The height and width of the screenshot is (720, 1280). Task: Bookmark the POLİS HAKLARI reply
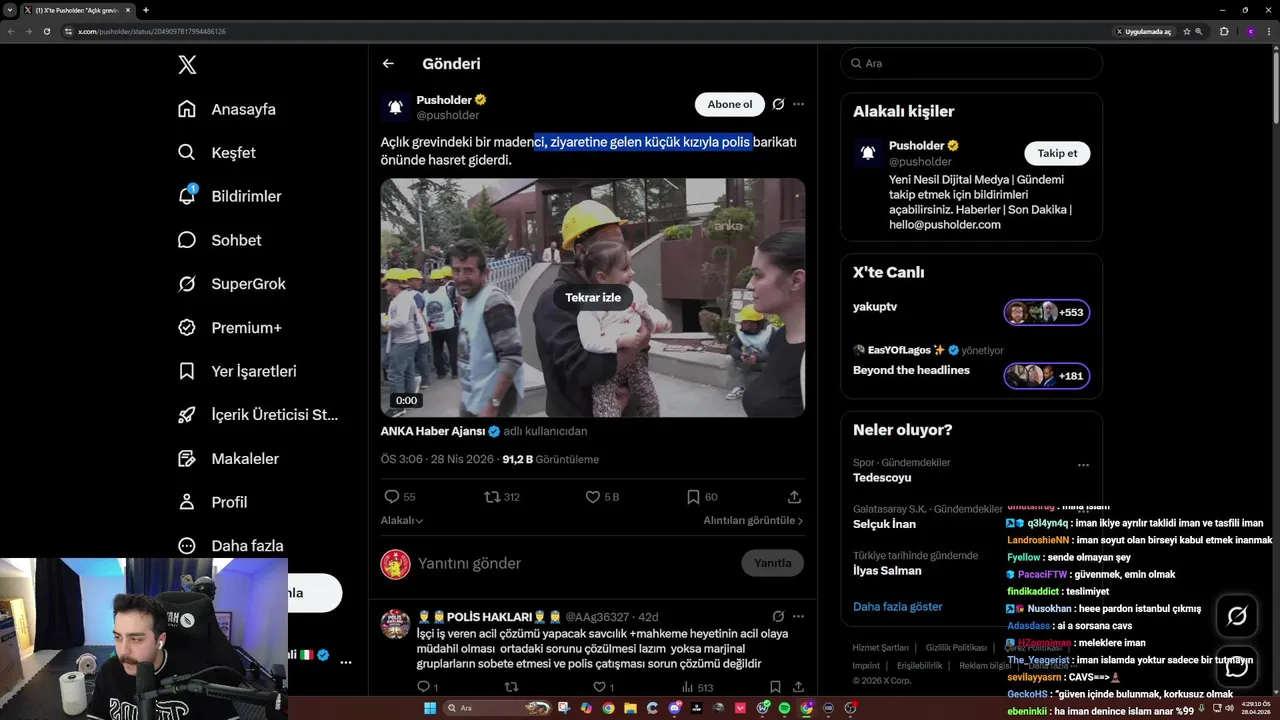775,687
